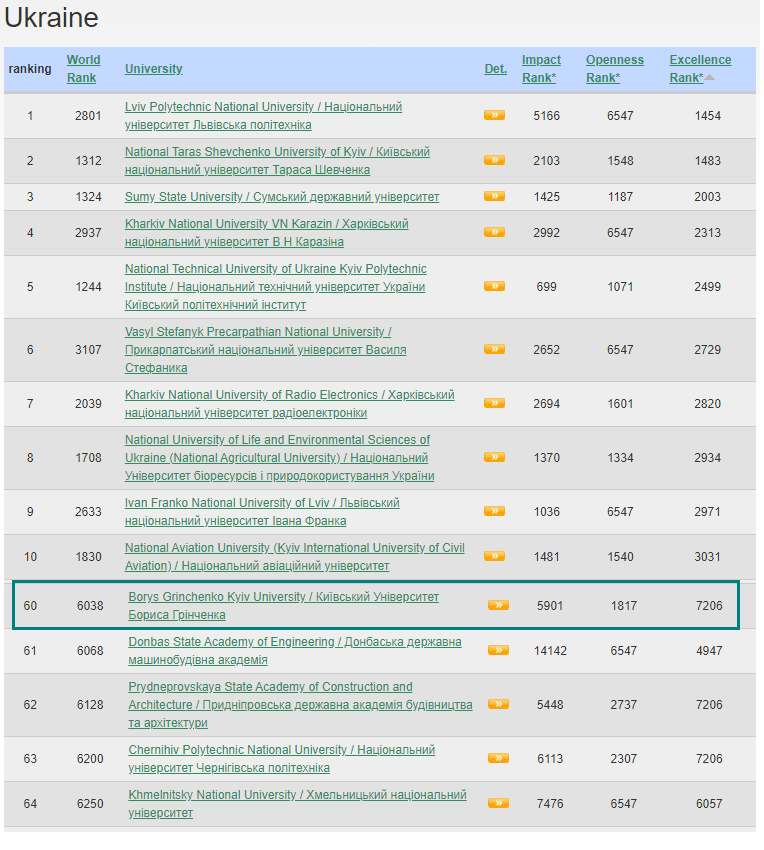
Task: Open details arrow for Vasyl Stefanyk Precarpathian University
Action: [494, 349]
